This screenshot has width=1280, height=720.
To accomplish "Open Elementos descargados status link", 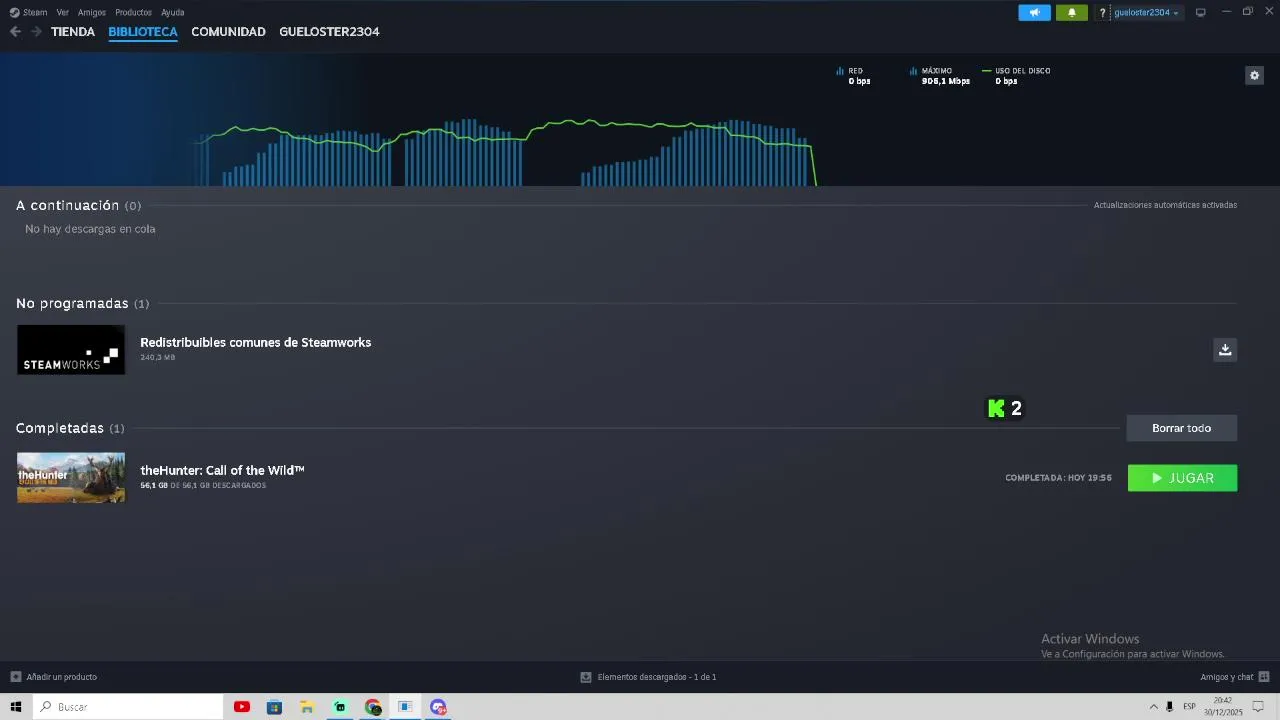I will (648, 677).
